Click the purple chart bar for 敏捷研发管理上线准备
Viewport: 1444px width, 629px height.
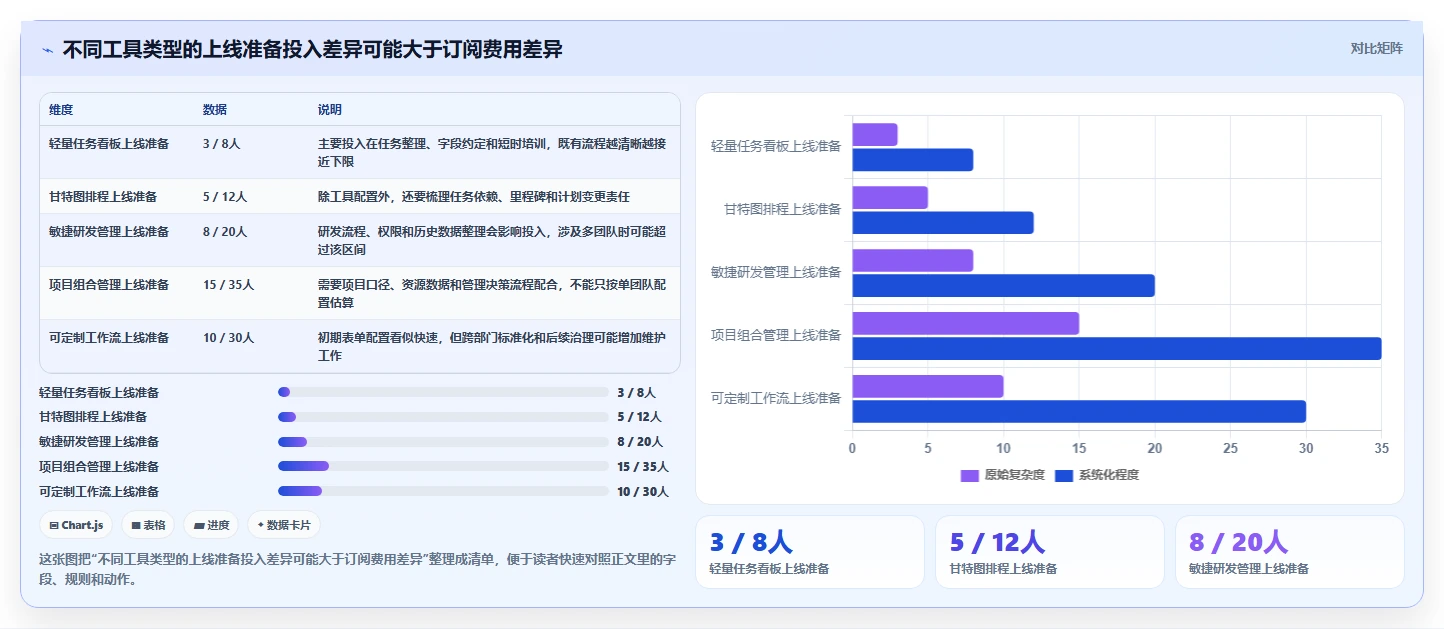coord(912,260)
